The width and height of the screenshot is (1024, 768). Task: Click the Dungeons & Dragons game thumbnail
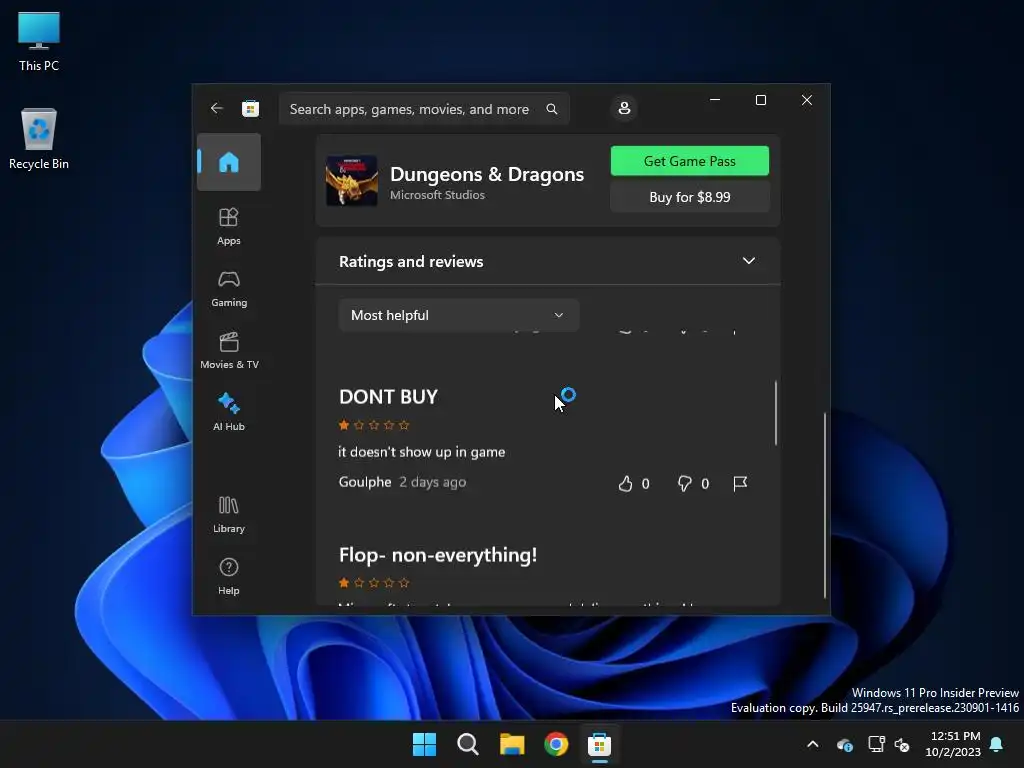click(x=351, y=180)
